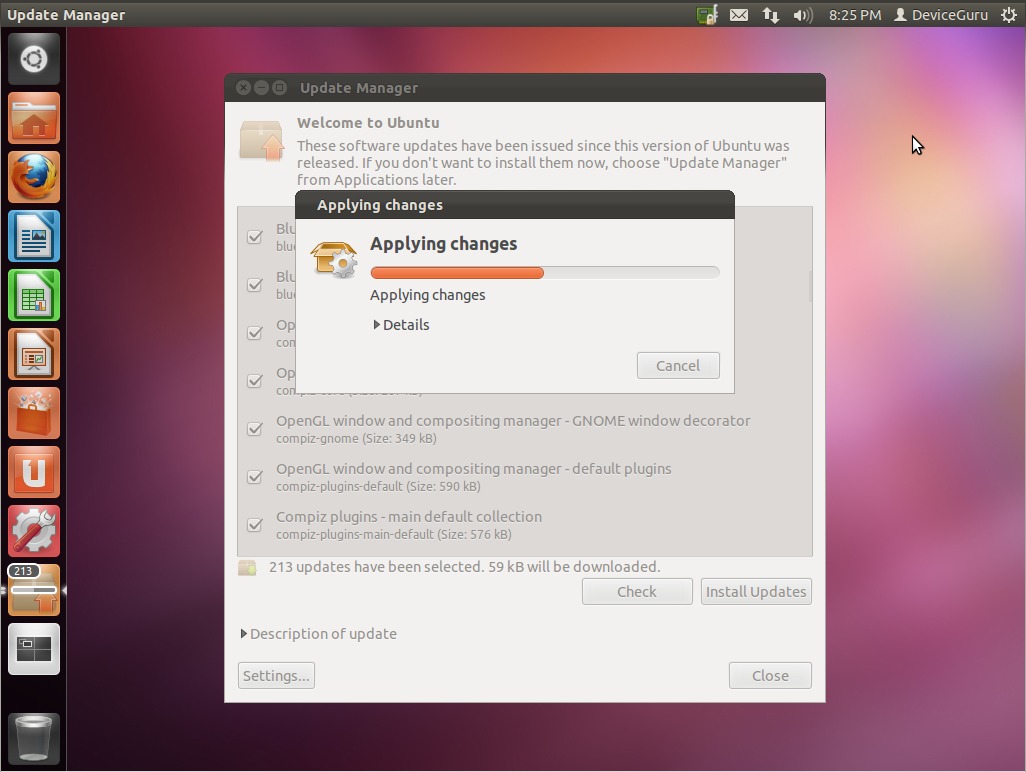The width and height of the screenshot is (1026, 772).
Task: Open the session power gear menu
Action: coord(1009,14)
